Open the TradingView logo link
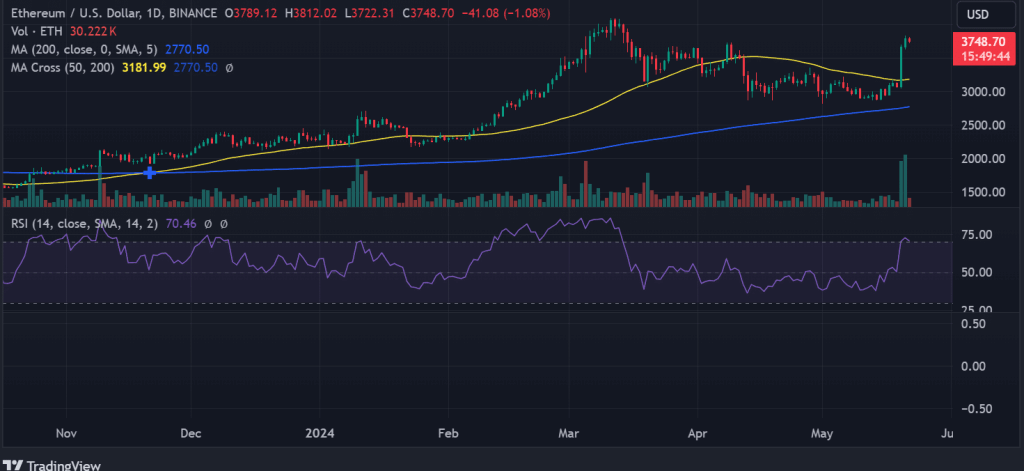The width and height of the screenshot is (1024, 471). coord(52,464)
